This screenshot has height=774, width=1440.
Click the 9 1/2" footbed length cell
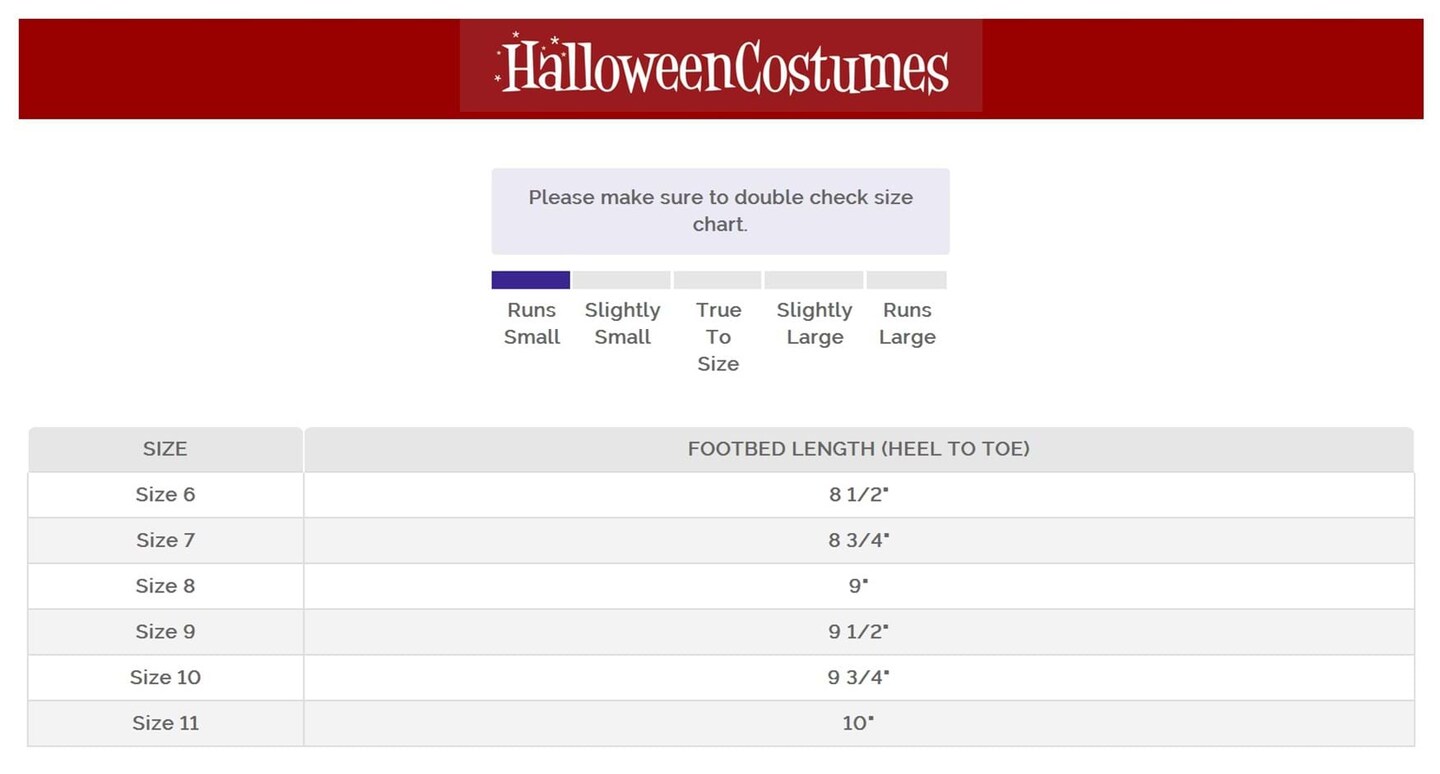click(858, 632)
